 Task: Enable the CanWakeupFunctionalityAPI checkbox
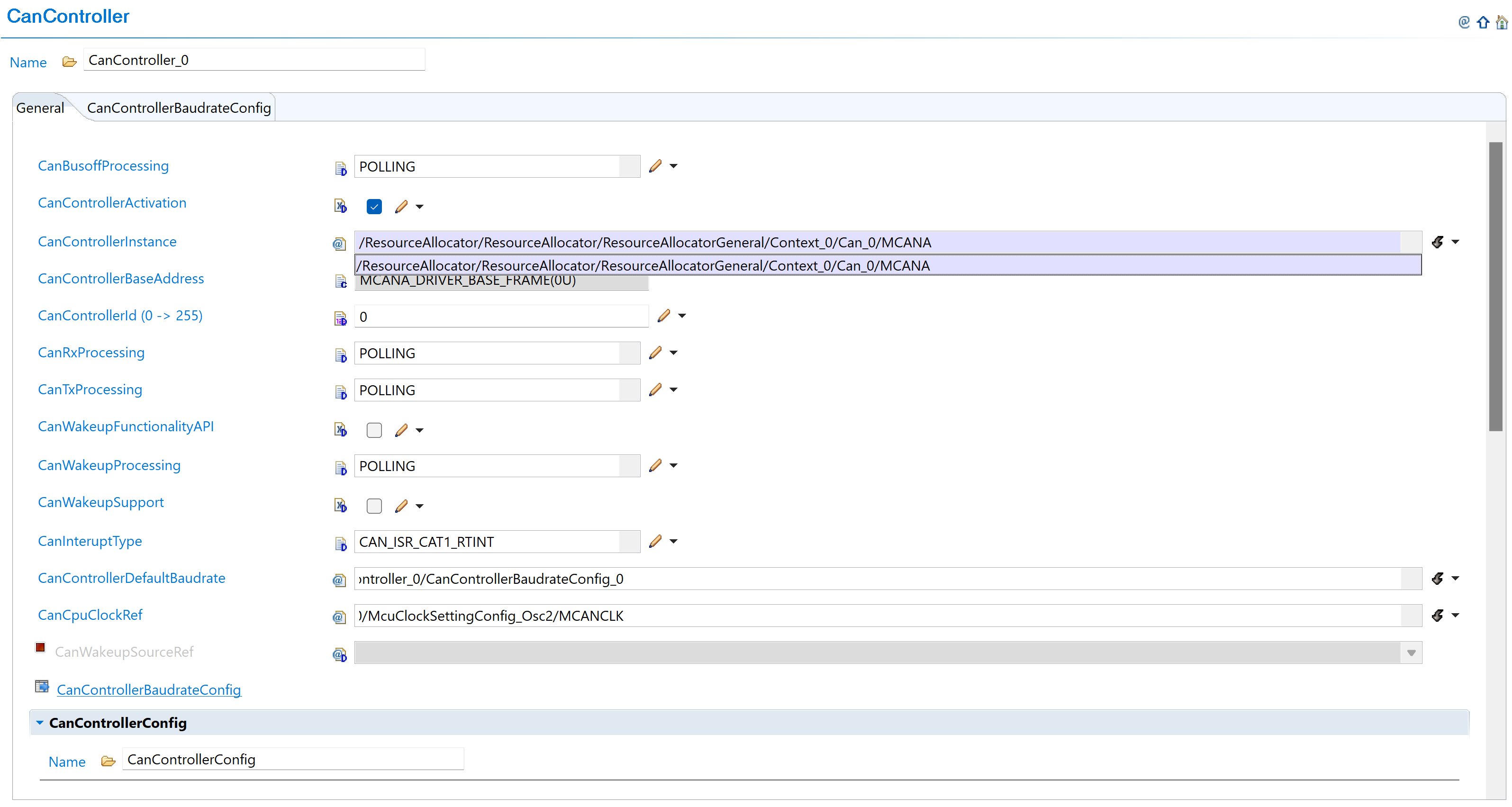pyautogui.click(x=374, y=430)
